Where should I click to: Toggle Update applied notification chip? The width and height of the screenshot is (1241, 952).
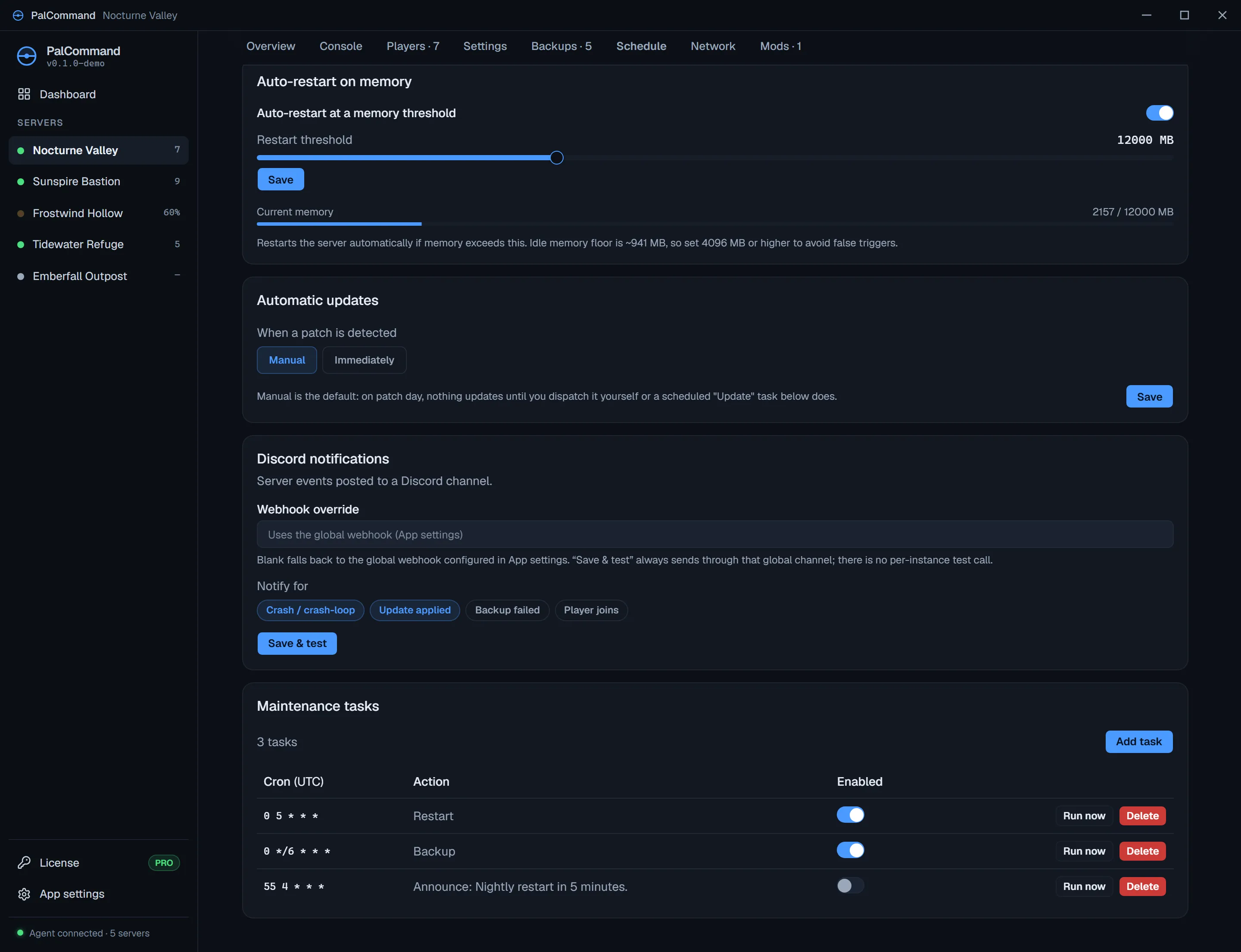[x=415, y=610]
